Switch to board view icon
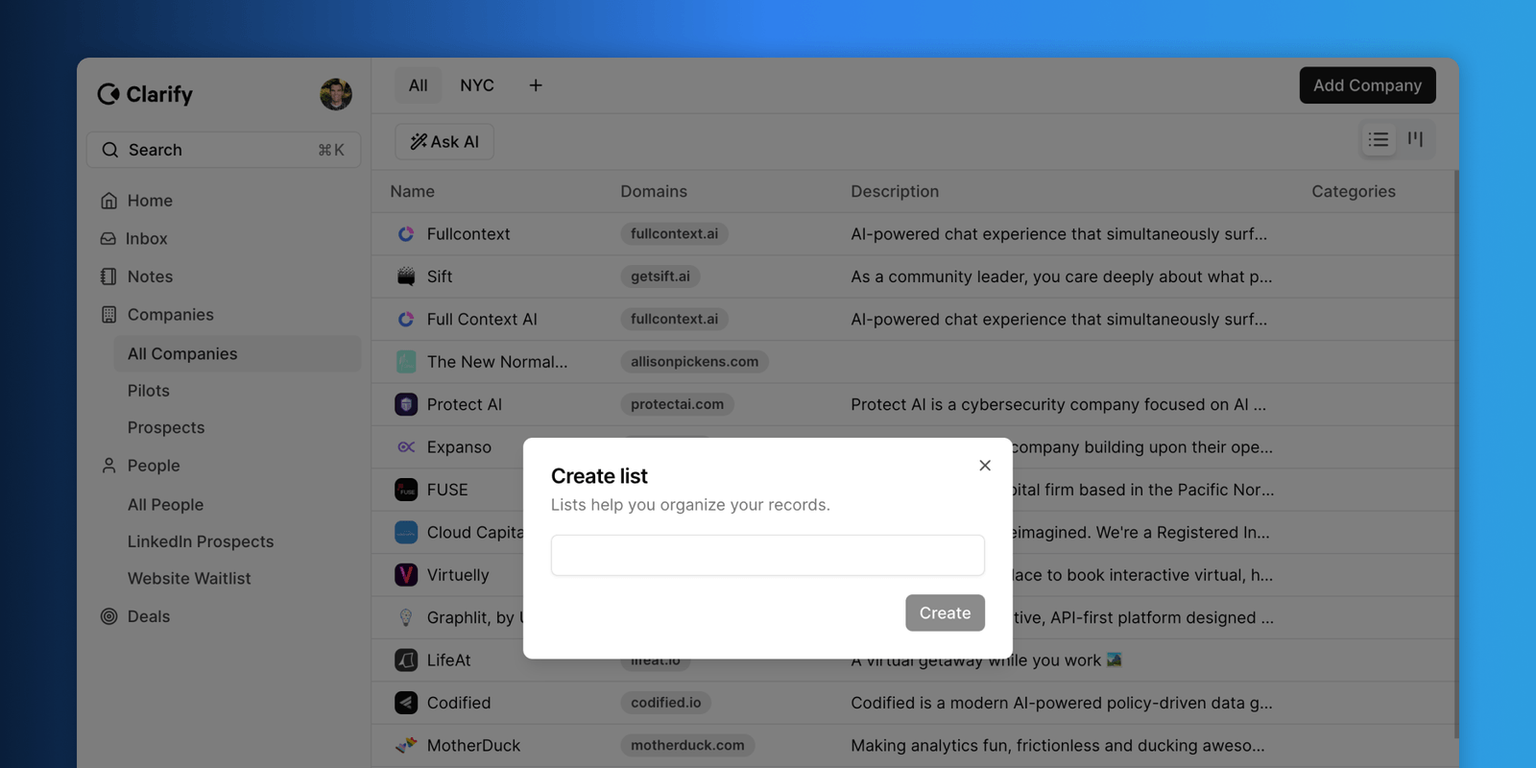This screenshot has height=768, width=1536. 1416,139
